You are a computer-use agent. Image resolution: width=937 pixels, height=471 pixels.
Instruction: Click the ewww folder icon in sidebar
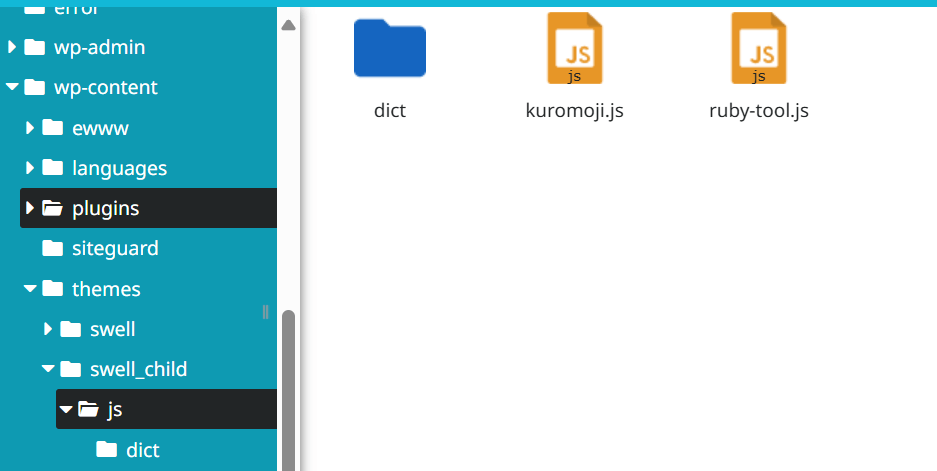[x=53, y=128]
